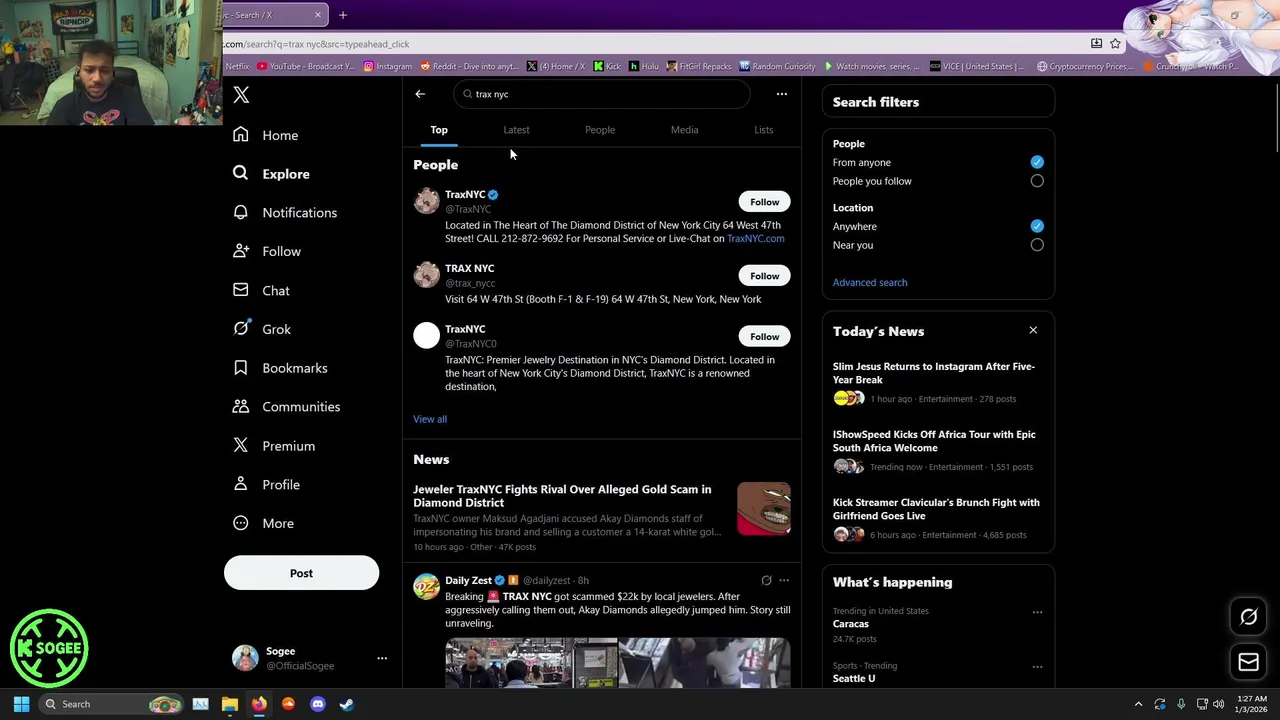Open Chat messages
This screenshot has height=720, width=1280.
pos(262,291)
